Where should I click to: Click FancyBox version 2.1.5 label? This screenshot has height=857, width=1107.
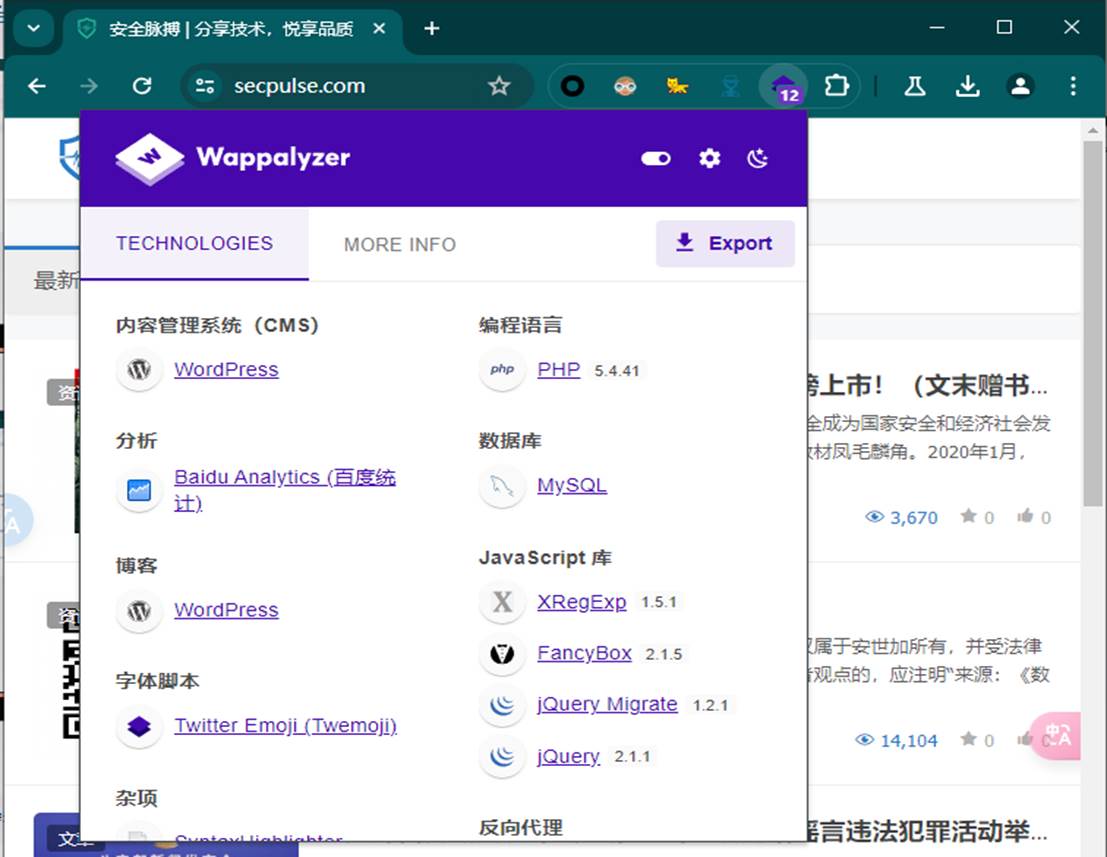(x=664, y=654)
